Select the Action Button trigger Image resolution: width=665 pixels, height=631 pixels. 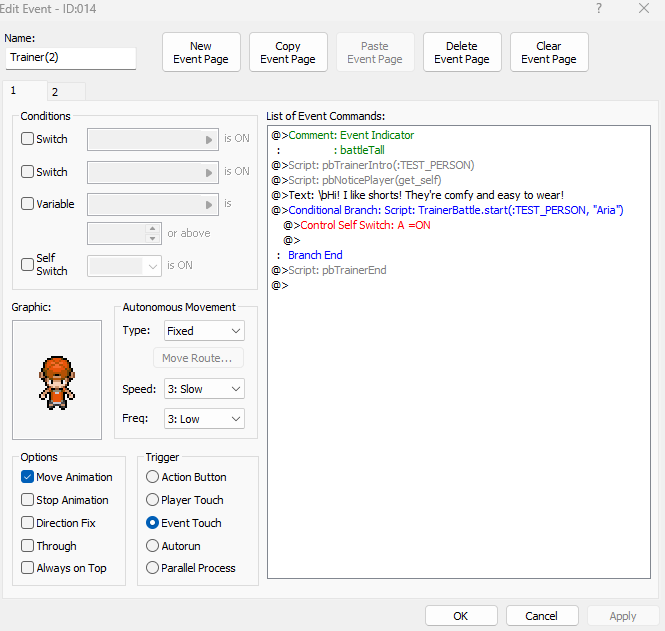[153, 477]
